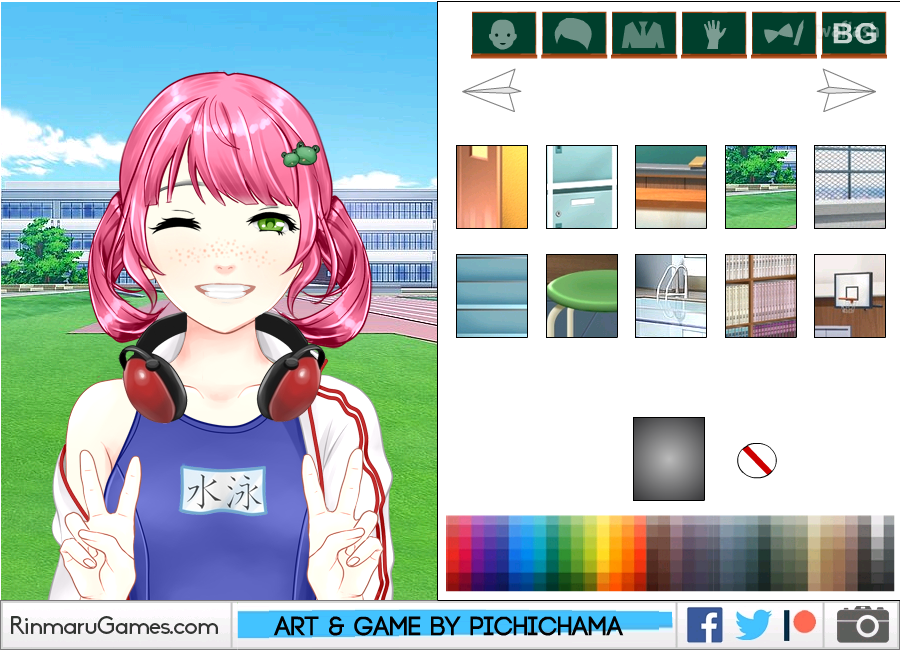Open the face category tab
900x650 pixels.
504,34
